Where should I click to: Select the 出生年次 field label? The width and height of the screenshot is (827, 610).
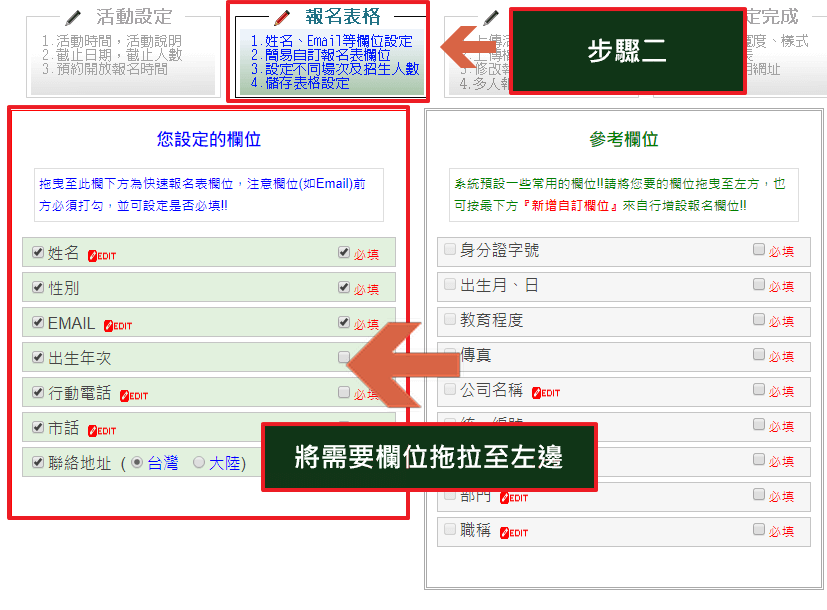pyautogui.click(x=80, y=358)
